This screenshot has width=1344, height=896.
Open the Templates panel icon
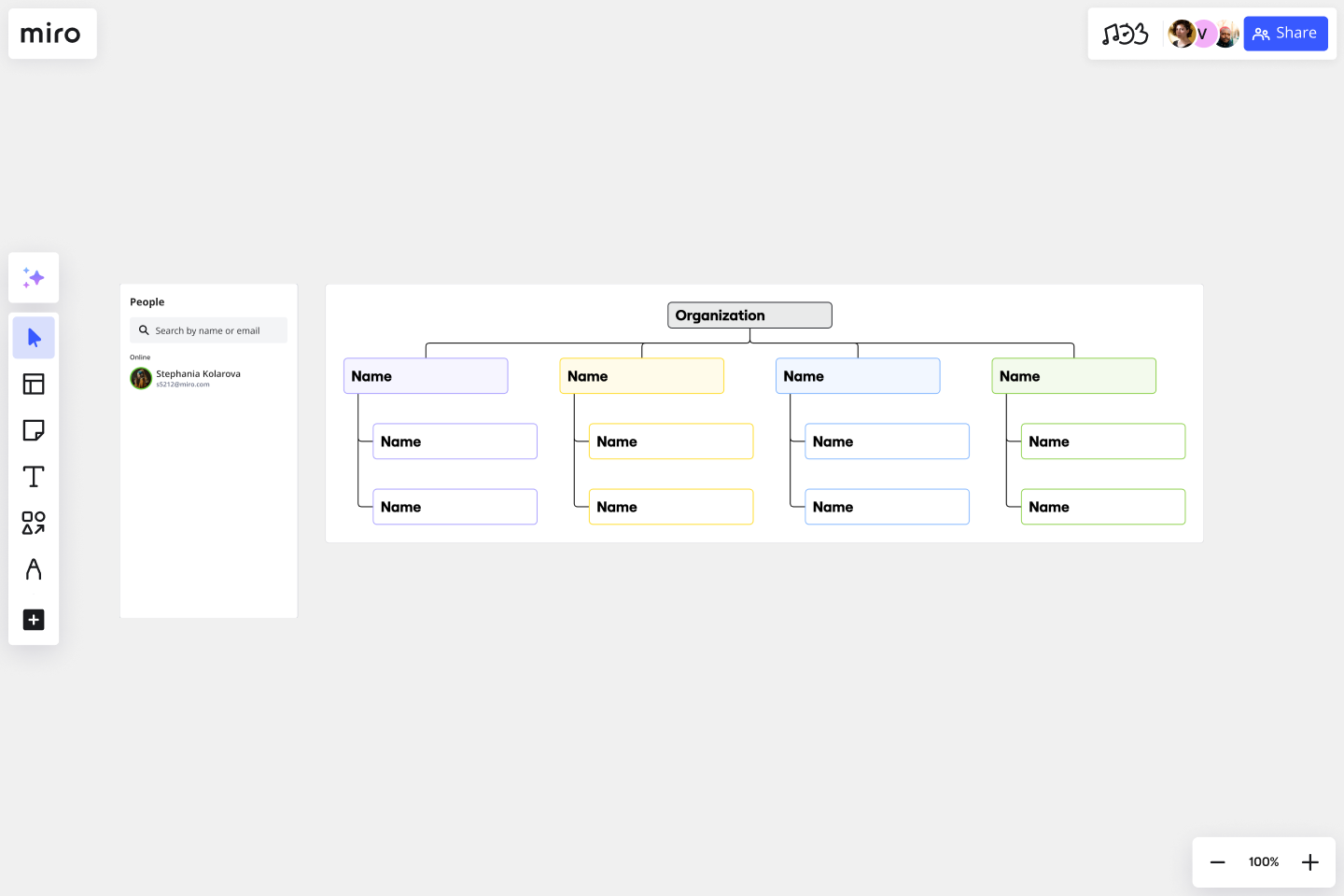click(34, 384)
